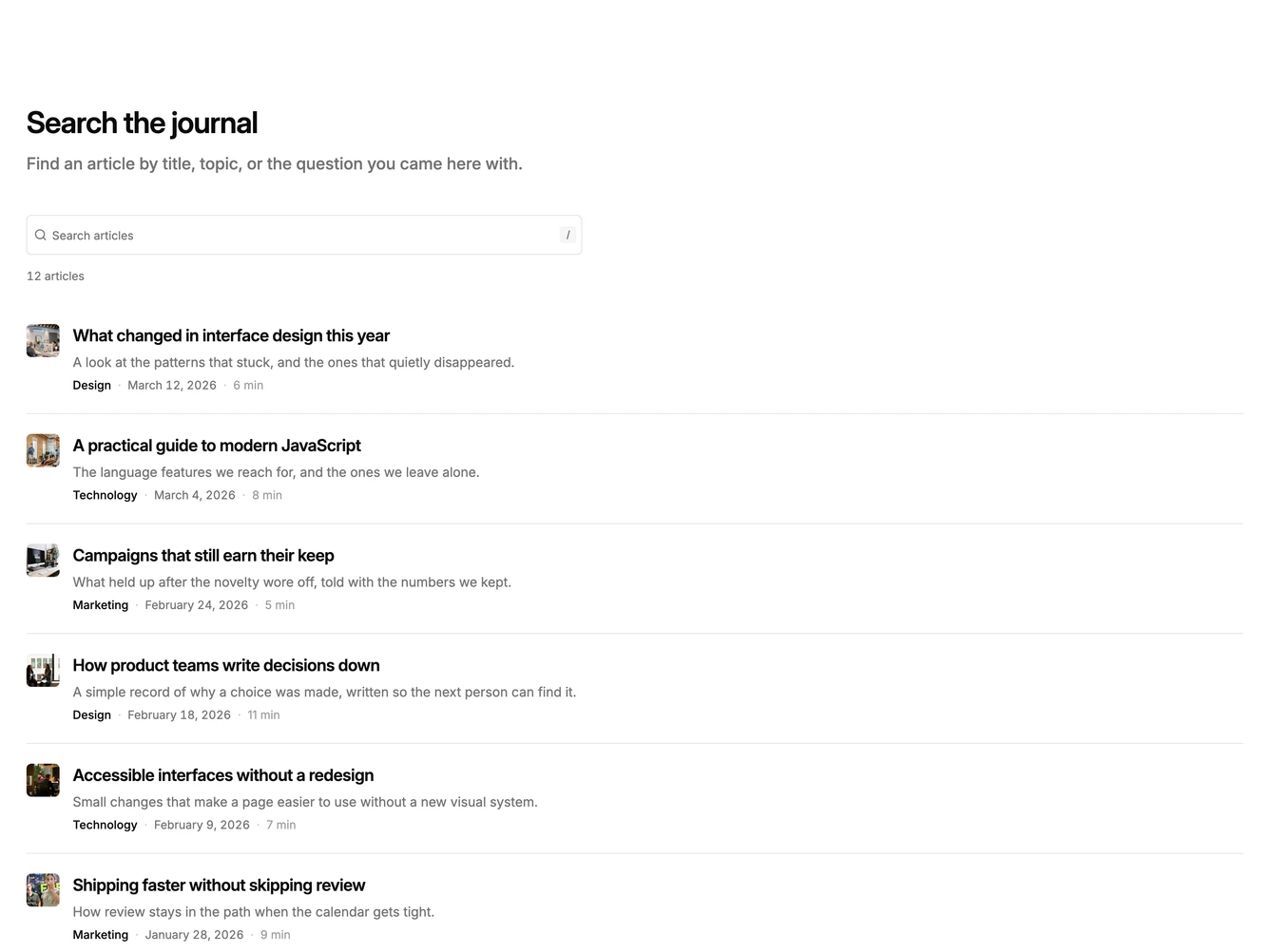Open 'Campaigns that still earn their keep'
This screenshot has height=952, width=1270.
pyautogui.click(x=203, y=556)
